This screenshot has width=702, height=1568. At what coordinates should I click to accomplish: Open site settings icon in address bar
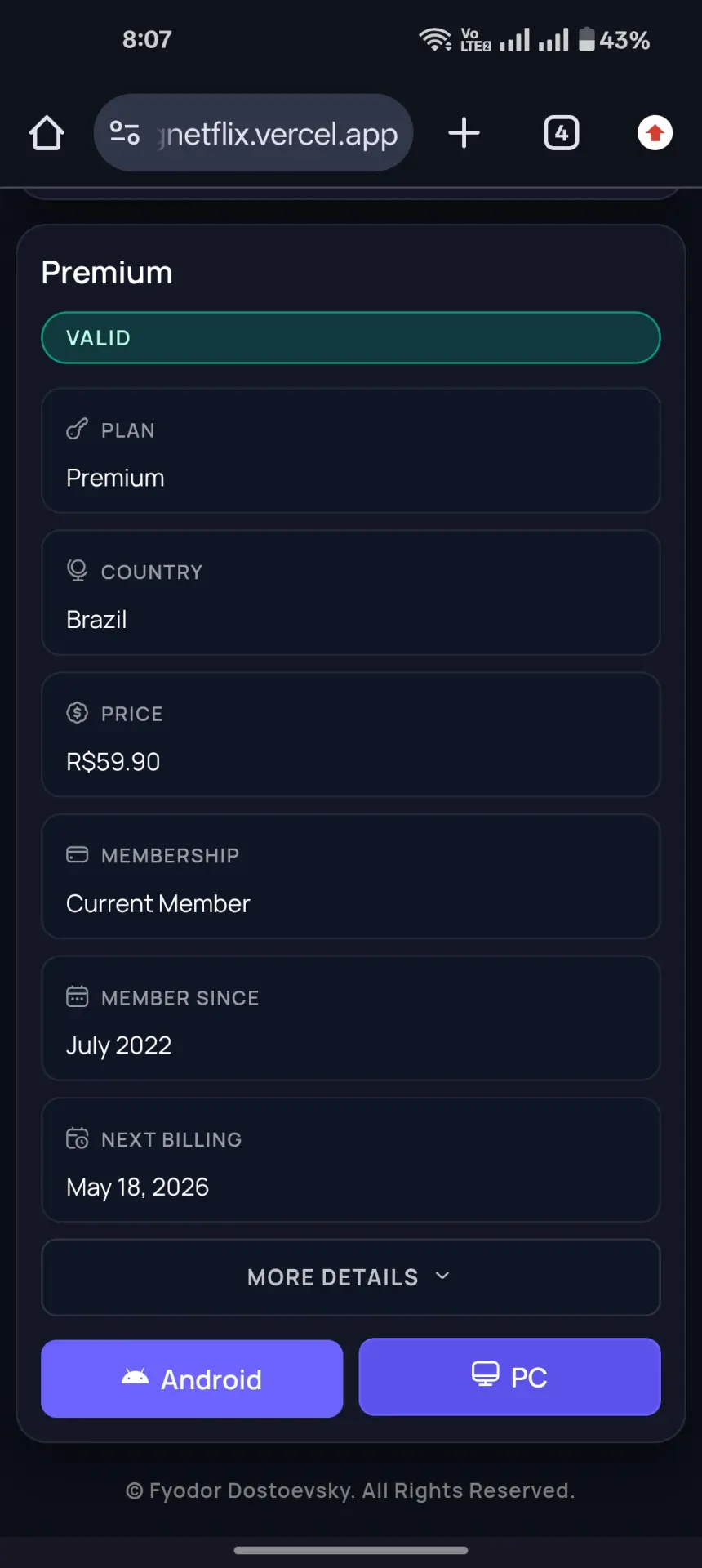(125, 133)
